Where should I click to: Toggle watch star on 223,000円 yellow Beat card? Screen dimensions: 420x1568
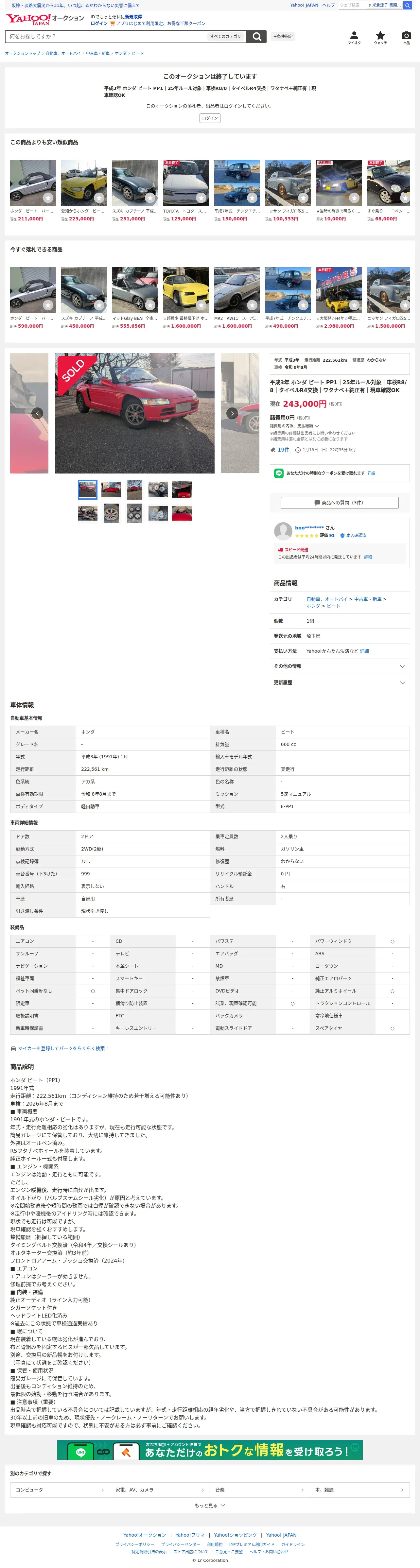(99, 198)
